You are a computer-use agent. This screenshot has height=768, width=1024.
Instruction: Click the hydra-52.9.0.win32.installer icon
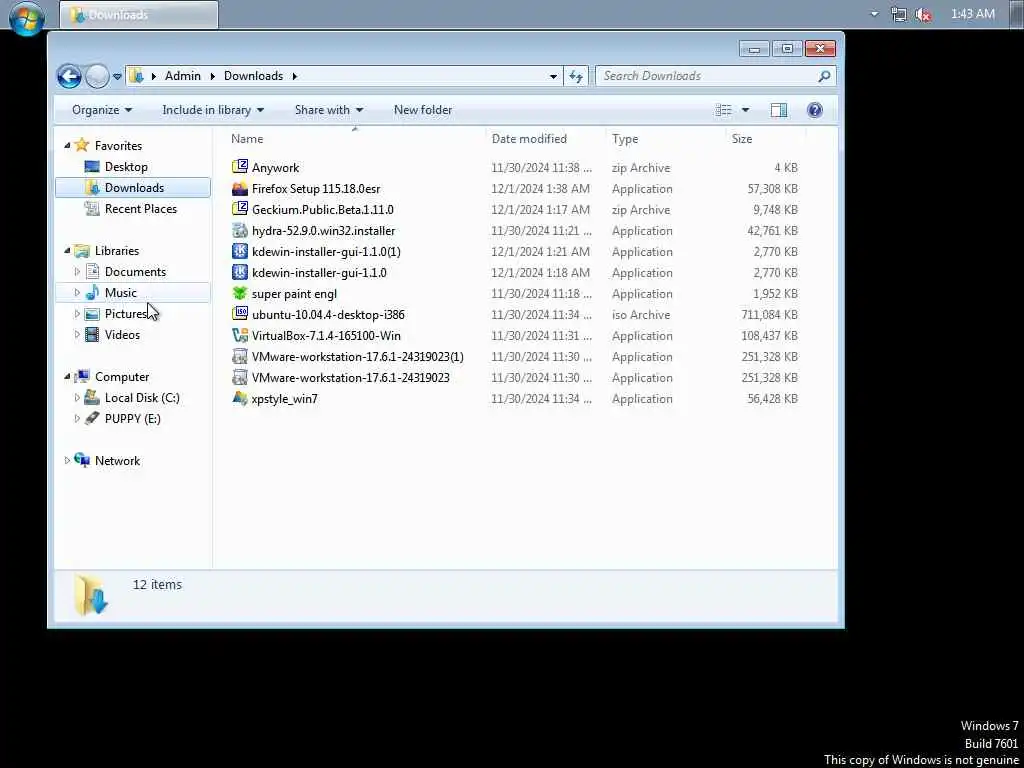(240, 231)
